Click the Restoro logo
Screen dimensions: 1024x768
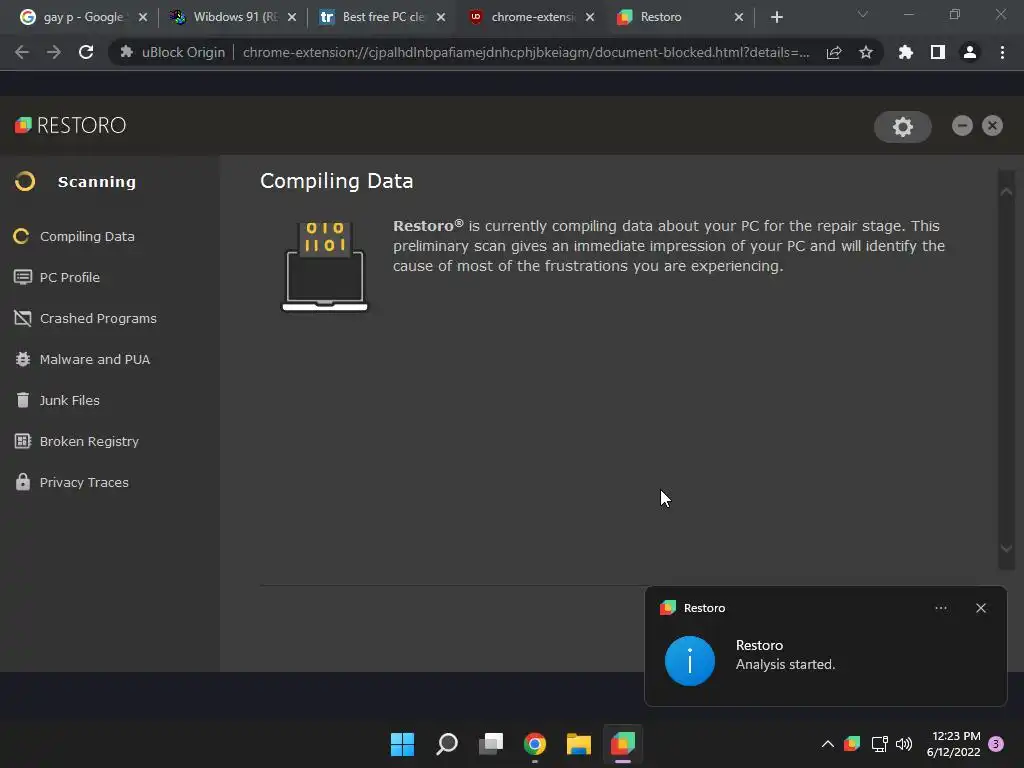[70, 125]
